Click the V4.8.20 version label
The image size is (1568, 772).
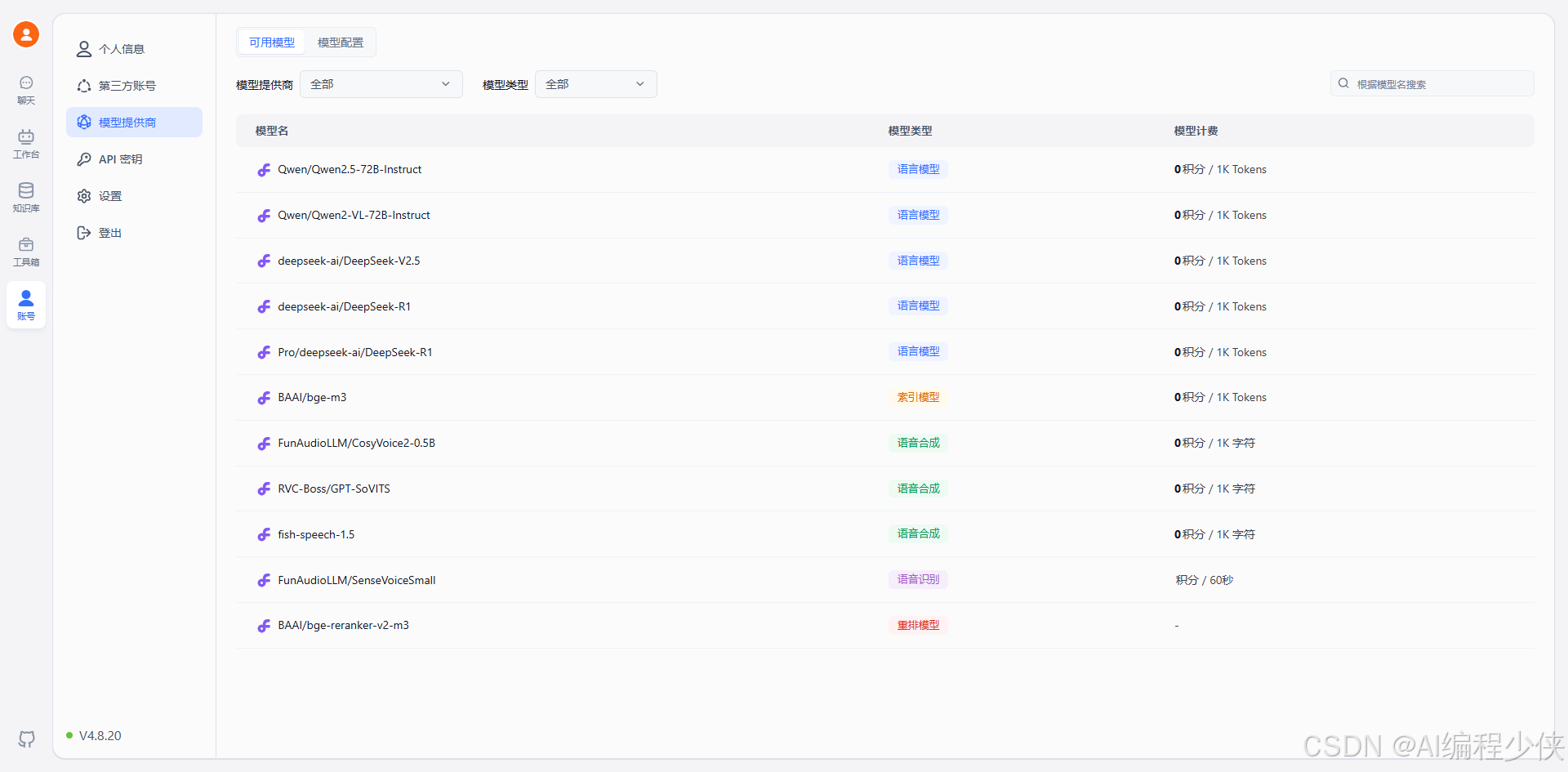(100, 735)
